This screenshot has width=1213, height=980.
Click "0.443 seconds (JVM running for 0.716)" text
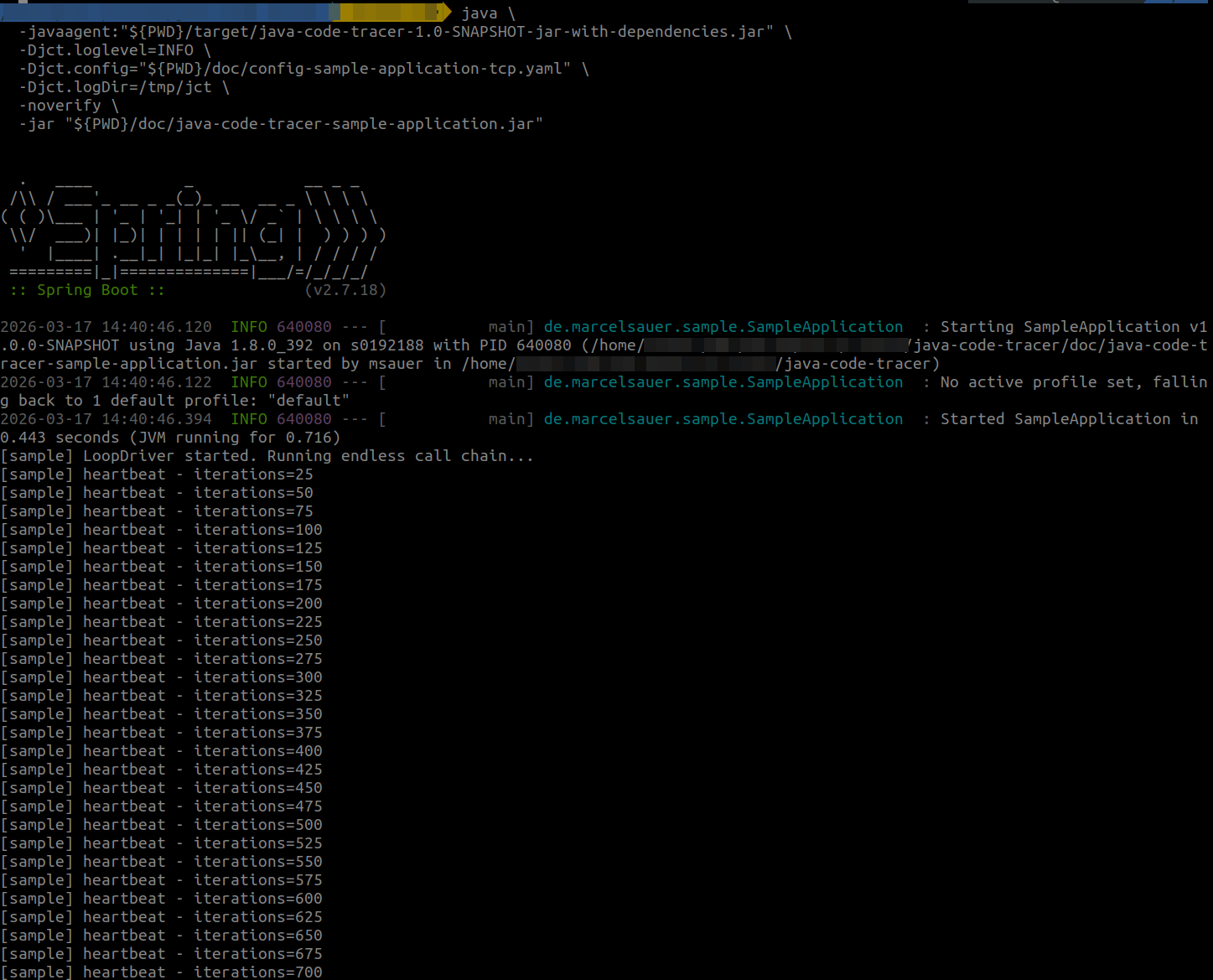coord(170,438)
